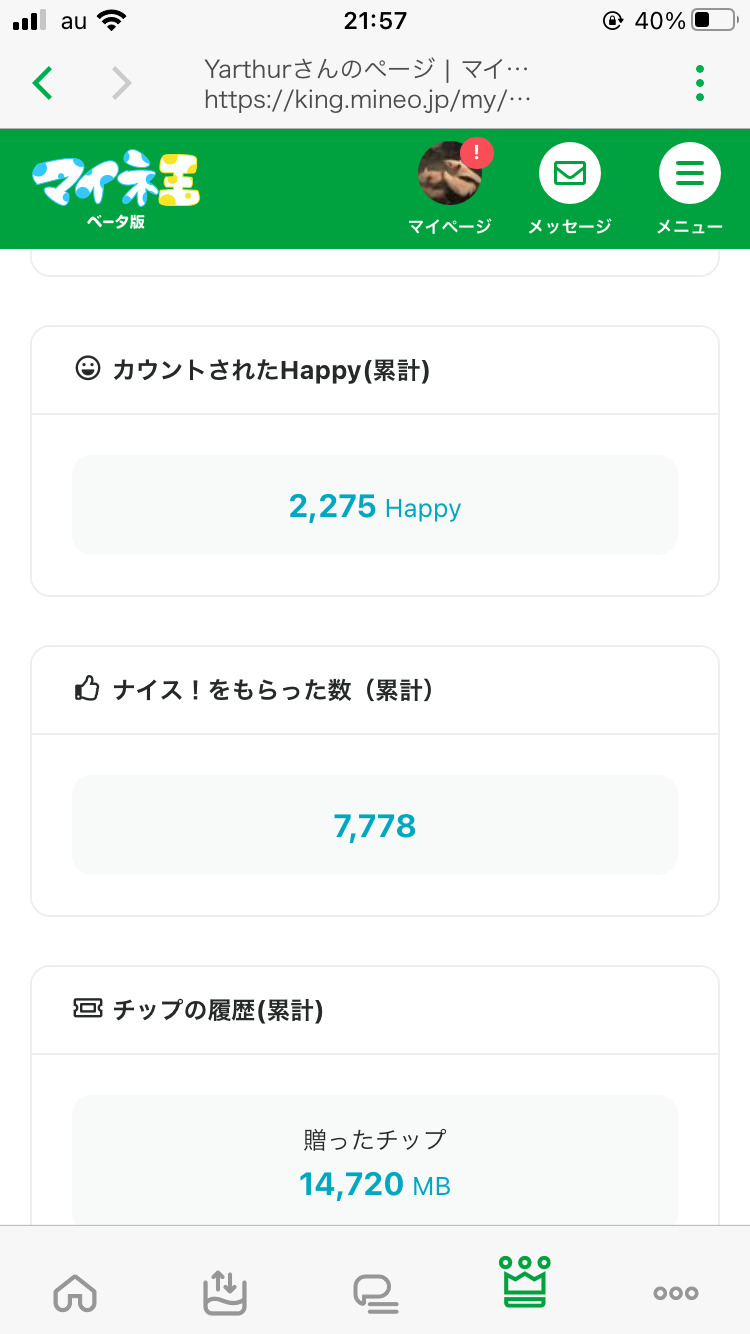750x1334 pixels.
Task: Open the マイページ profile avatar
Action: tap(449, 174)
